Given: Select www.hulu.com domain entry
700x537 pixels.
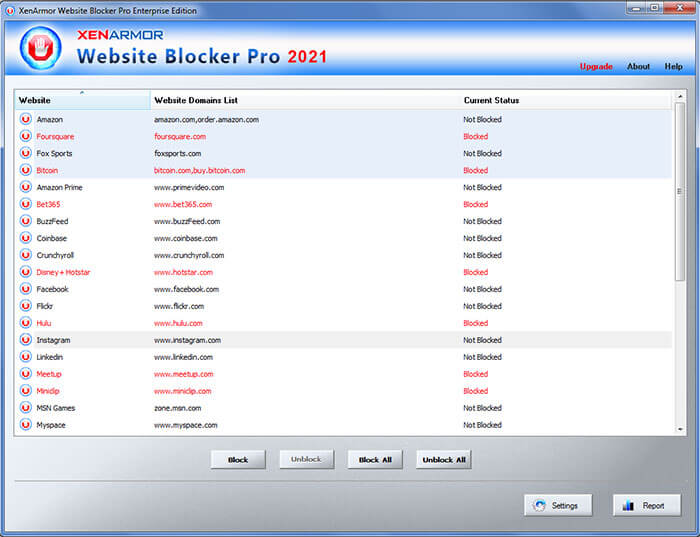Looking at the screenshot, I should pos(178,323).
